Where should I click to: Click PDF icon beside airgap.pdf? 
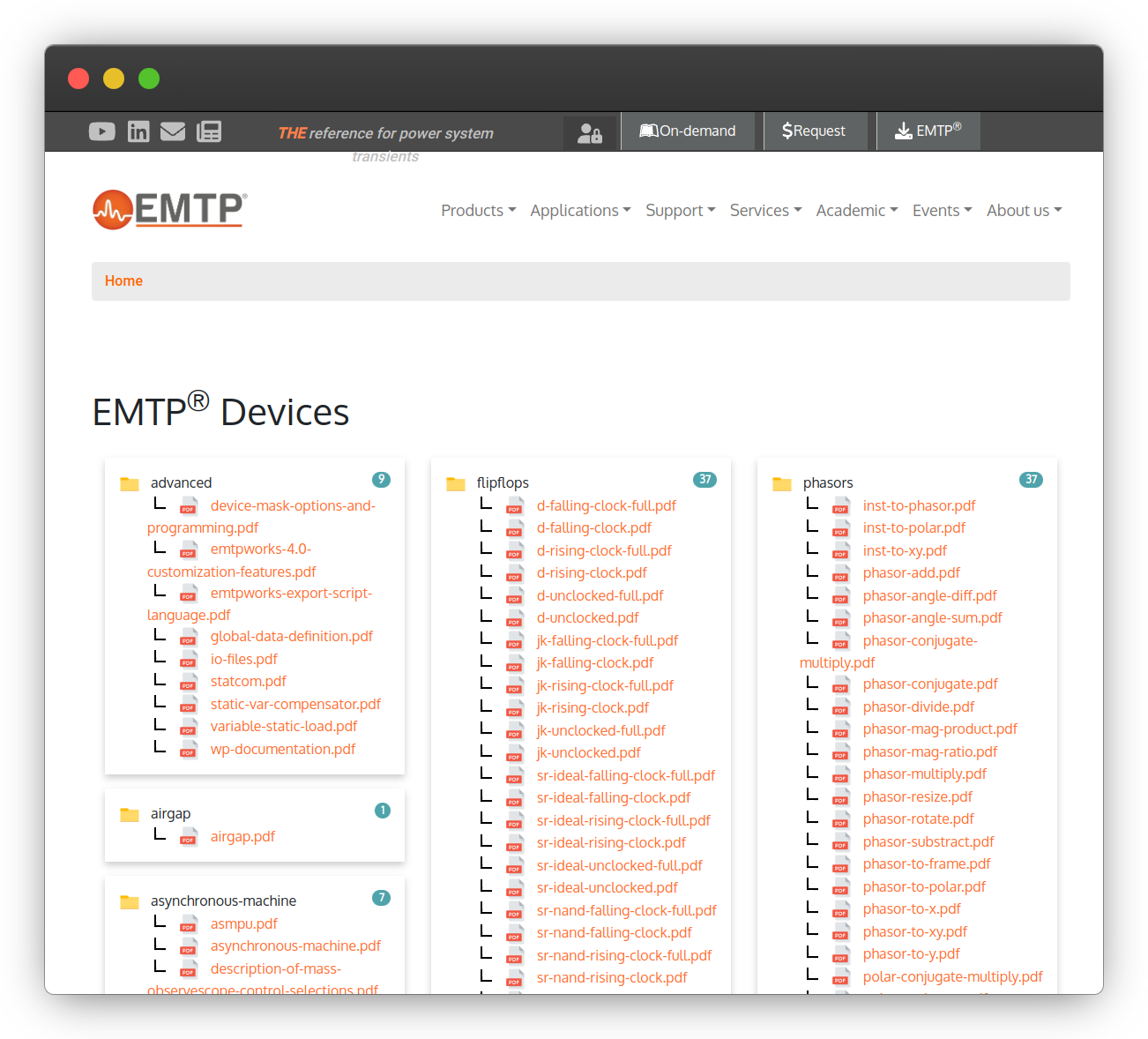coord(189,837)
